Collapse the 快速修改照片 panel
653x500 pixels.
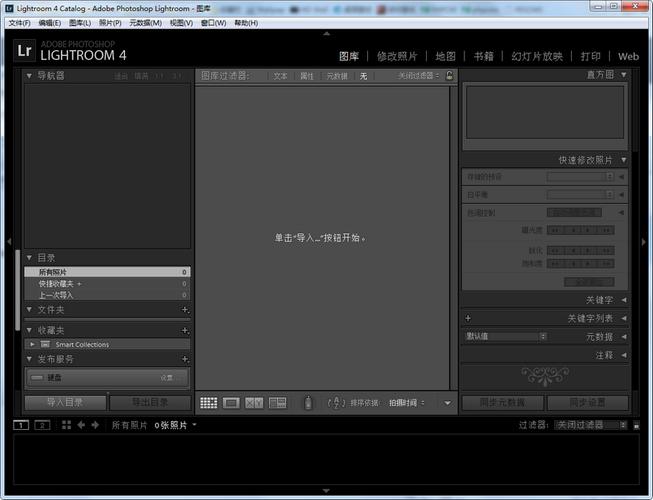point(623,160)
